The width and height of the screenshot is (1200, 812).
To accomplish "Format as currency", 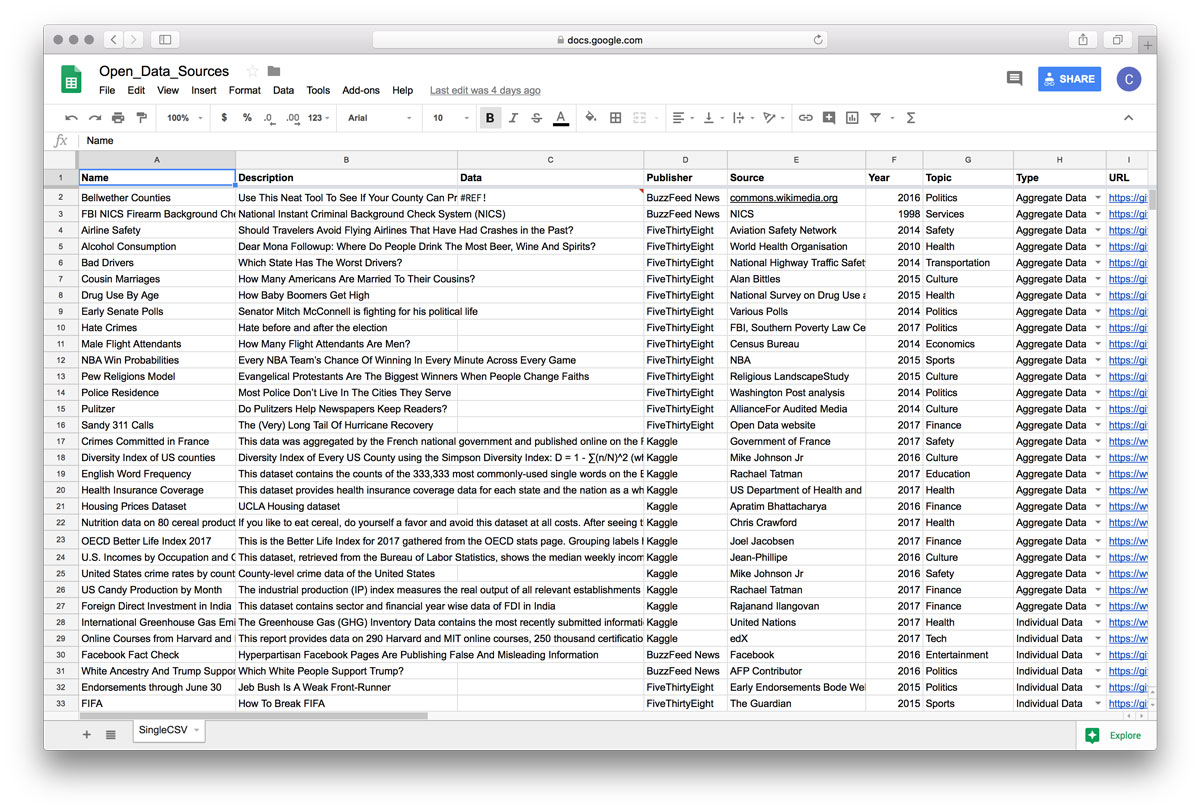I will coord(224,118).
